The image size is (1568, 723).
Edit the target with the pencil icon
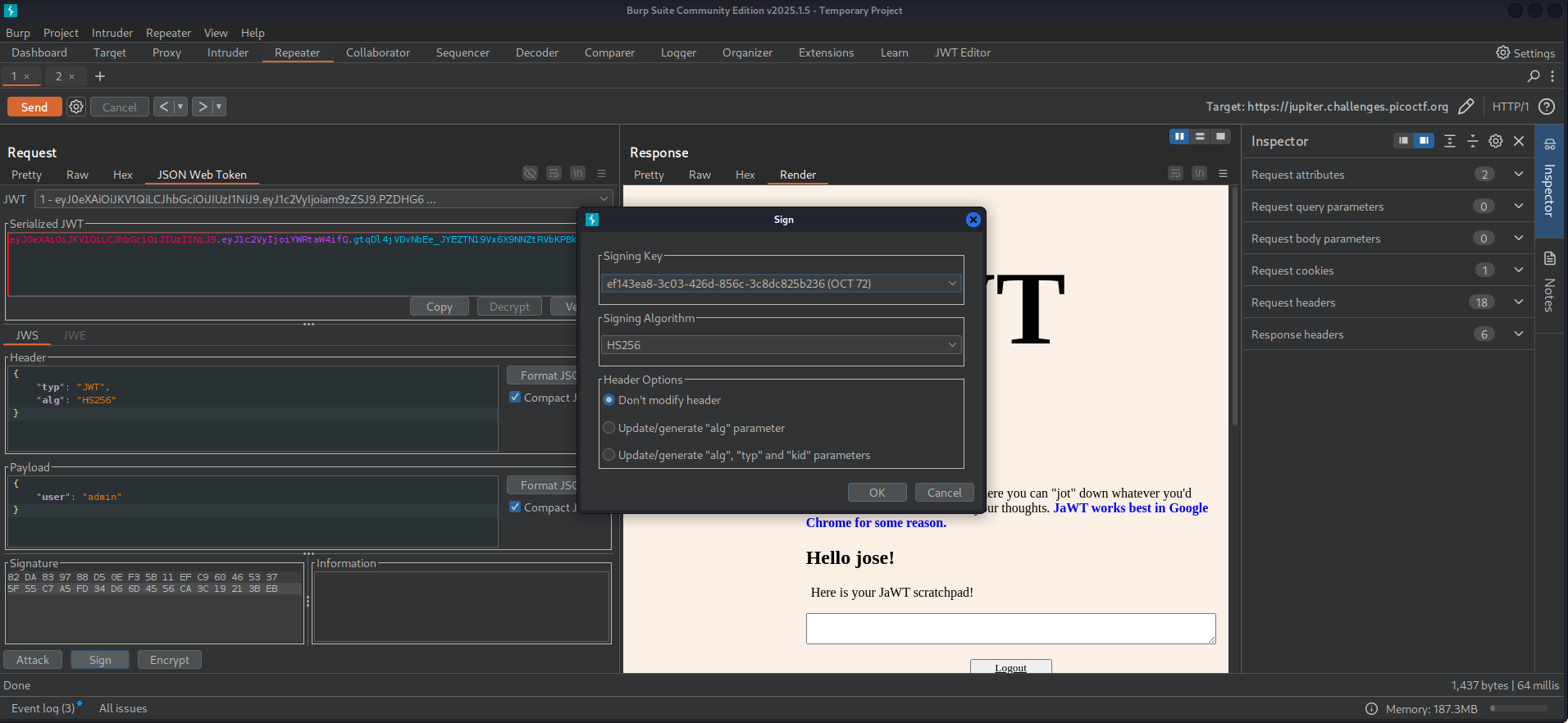pos(1465,107)
